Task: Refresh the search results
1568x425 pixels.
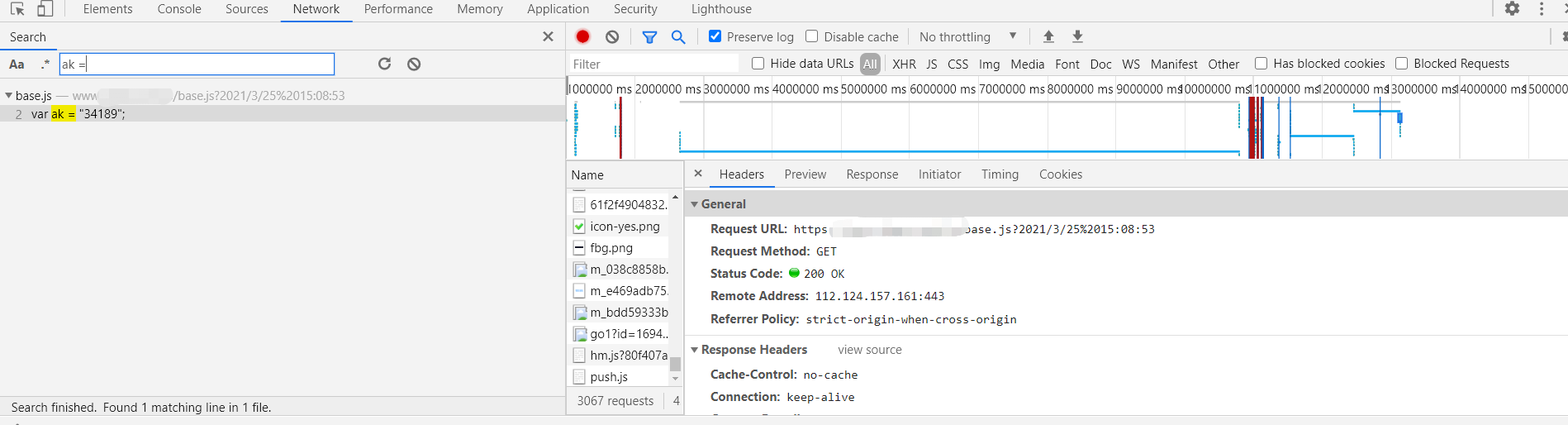Action: (384, 64)
